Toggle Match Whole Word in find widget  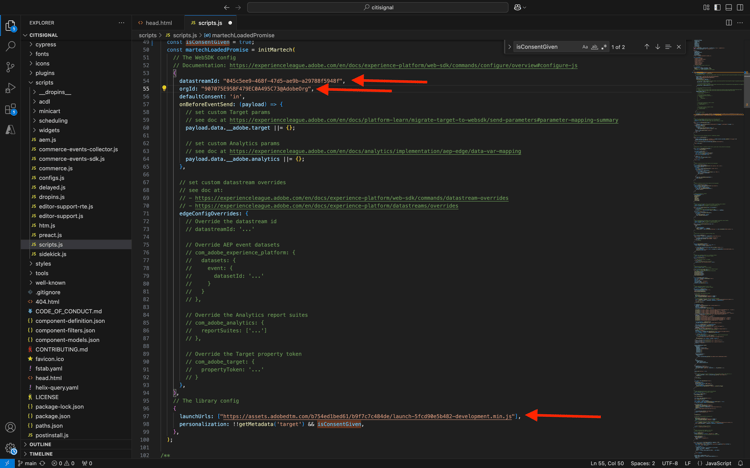594,47
